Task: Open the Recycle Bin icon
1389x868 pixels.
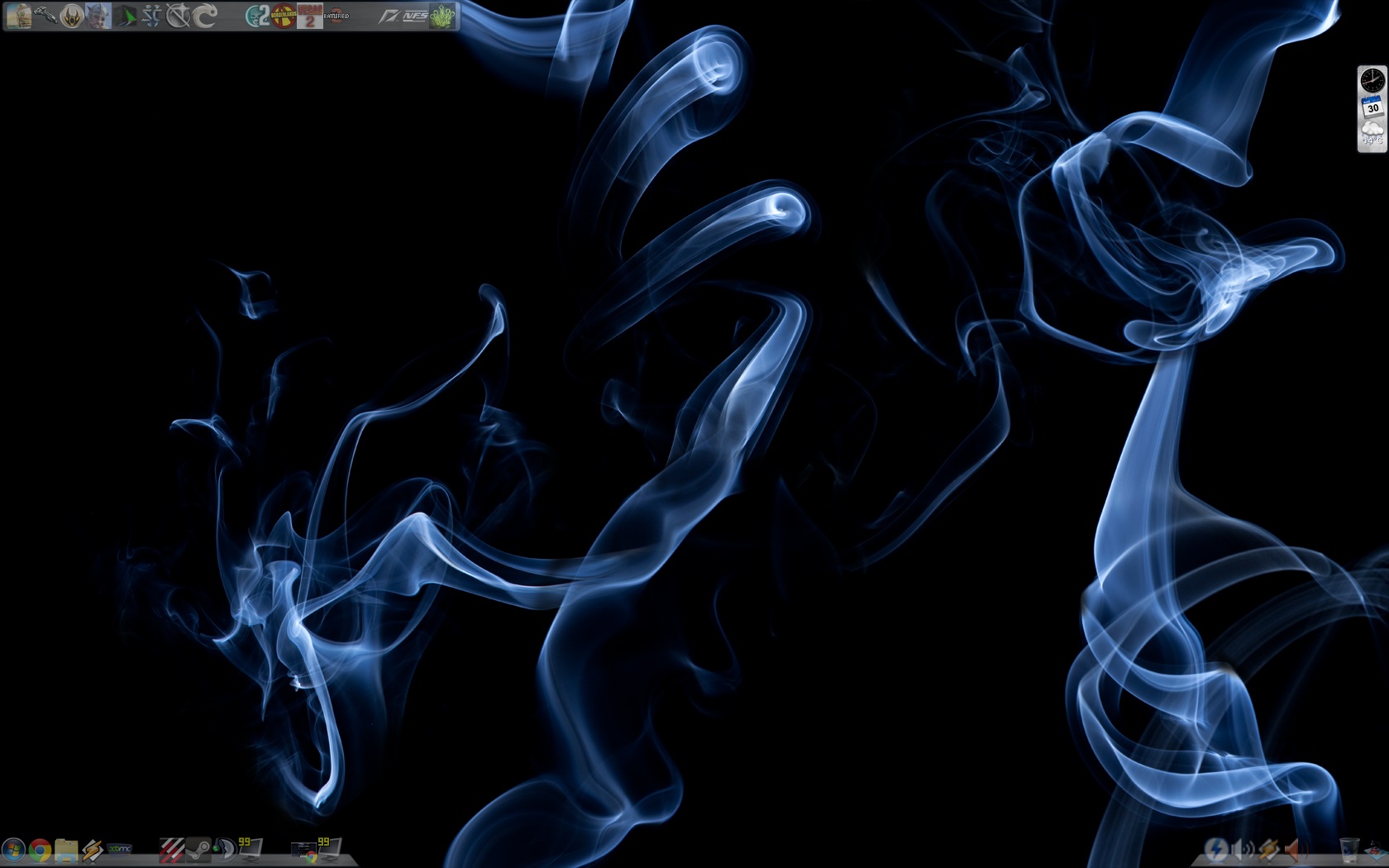Action: coord(1348,850)
